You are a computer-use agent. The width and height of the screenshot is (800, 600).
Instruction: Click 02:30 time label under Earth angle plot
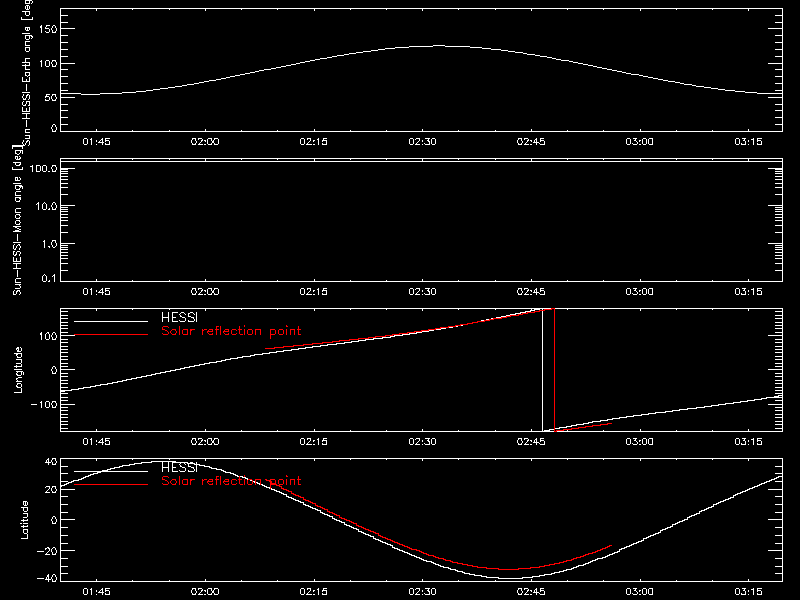[x=422, y=142]
